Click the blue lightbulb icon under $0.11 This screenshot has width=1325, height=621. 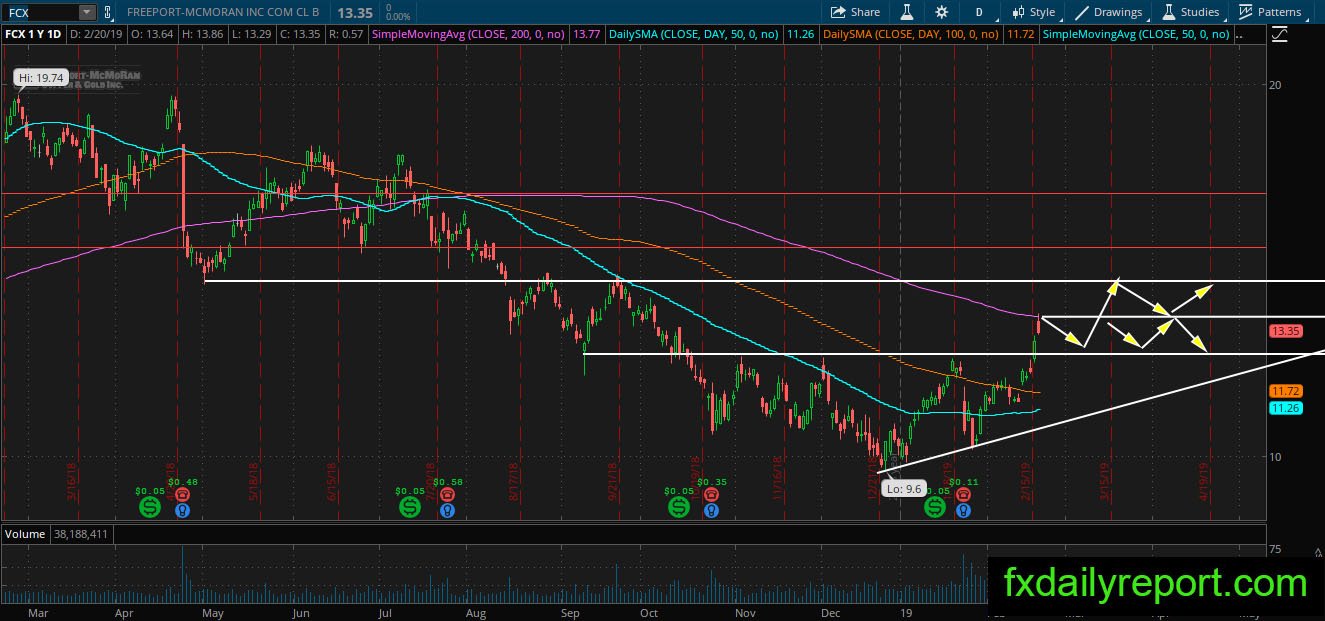(962, 509)
